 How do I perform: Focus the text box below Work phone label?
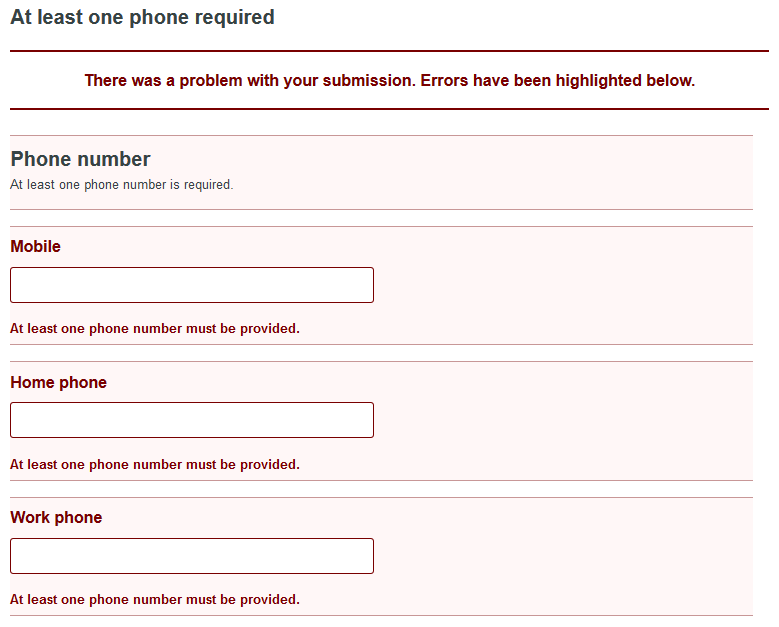(x=192, y=556)
